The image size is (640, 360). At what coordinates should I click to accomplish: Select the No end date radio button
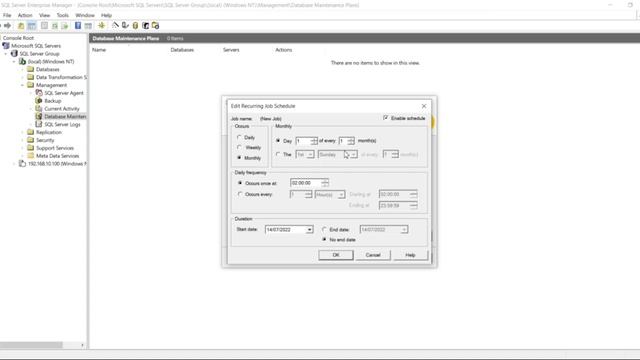324,240
